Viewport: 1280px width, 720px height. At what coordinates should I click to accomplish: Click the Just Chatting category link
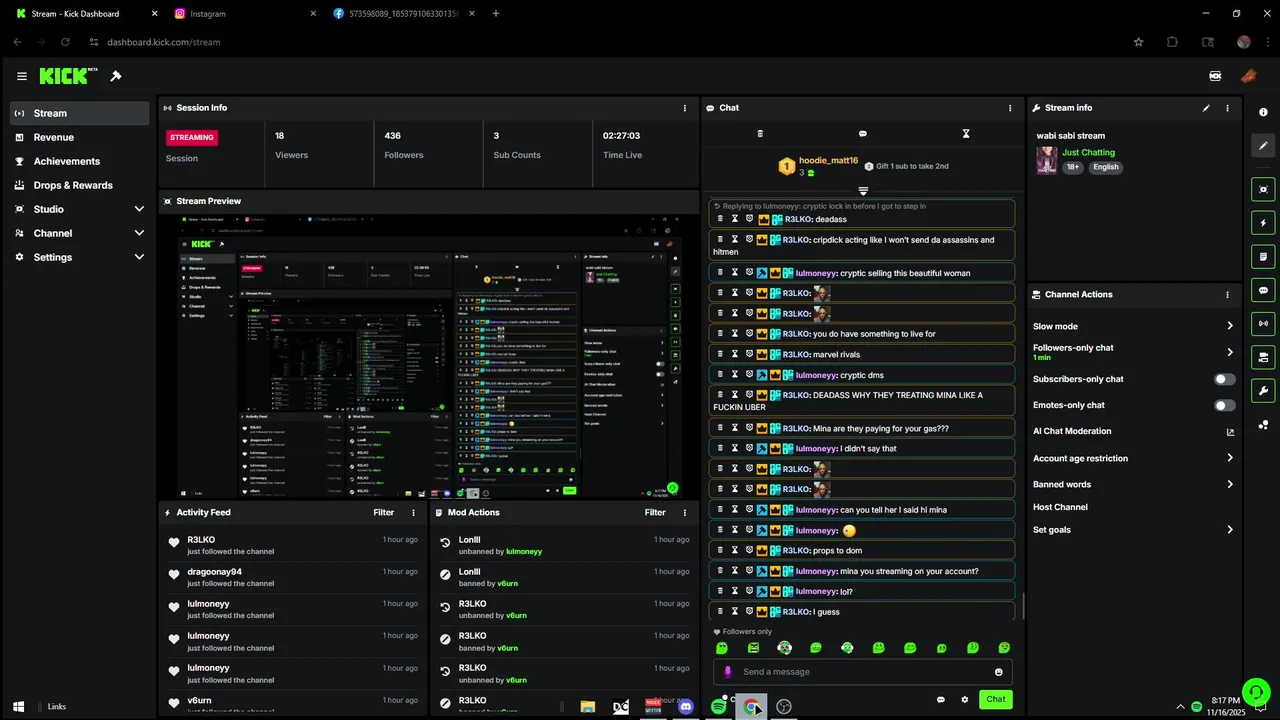coord(1088,152)
